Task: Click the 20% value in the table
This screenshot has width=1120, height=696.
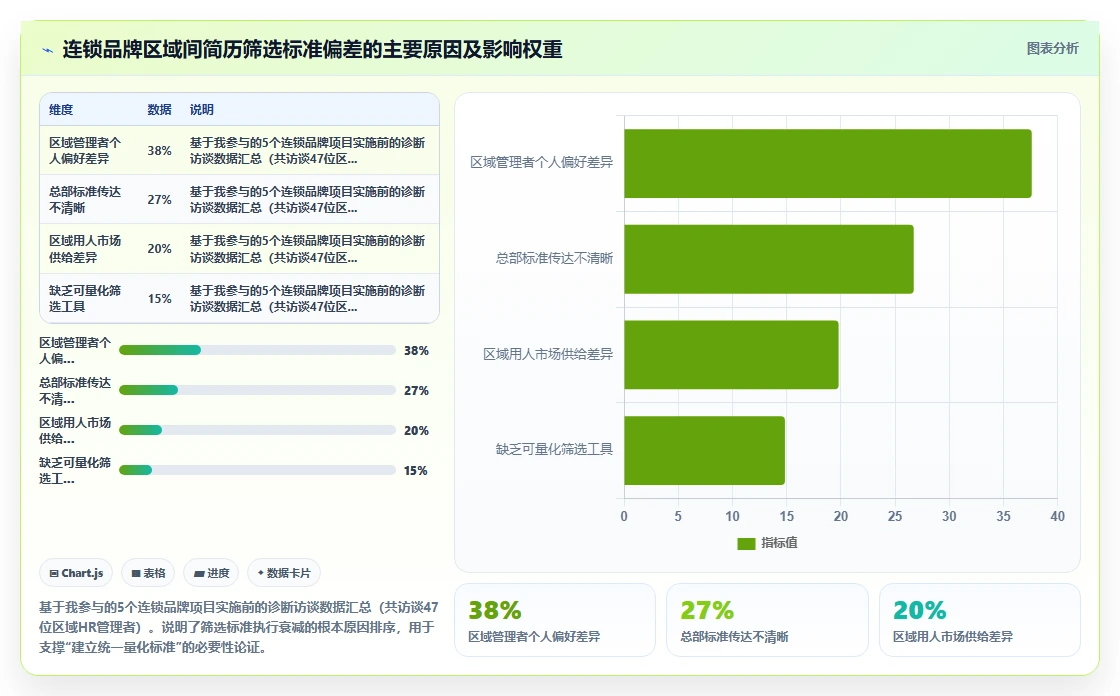Action: [159, 249]
